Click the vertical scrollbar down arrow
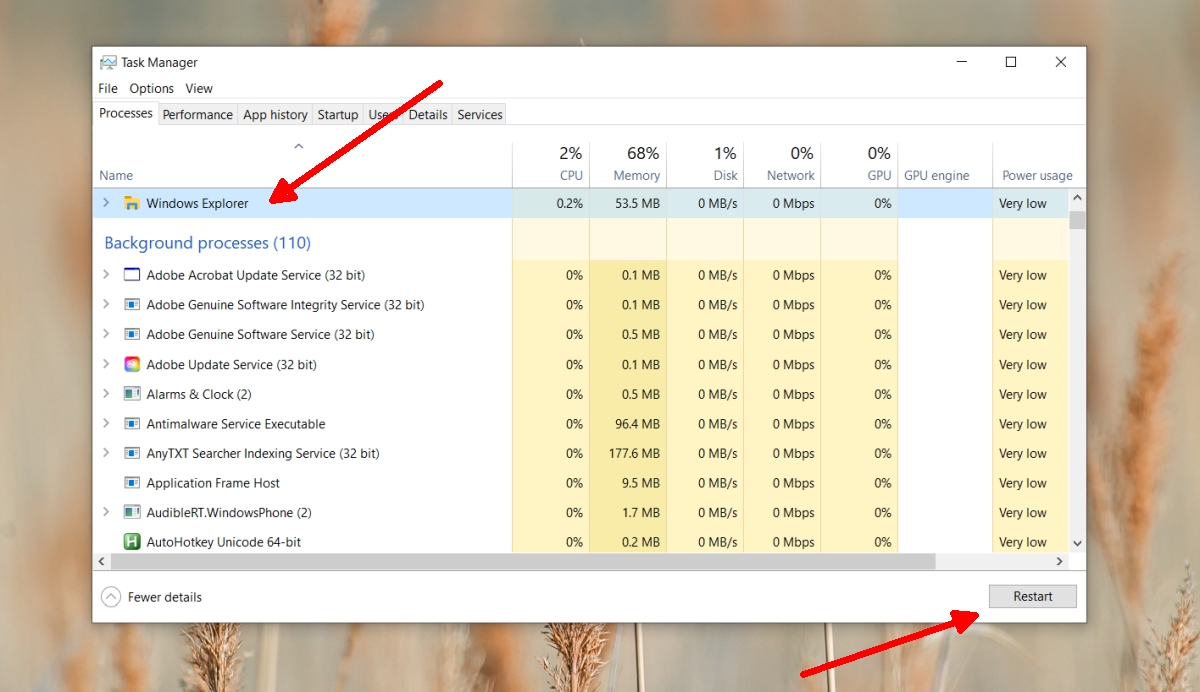 click(x=1077, y=542)
